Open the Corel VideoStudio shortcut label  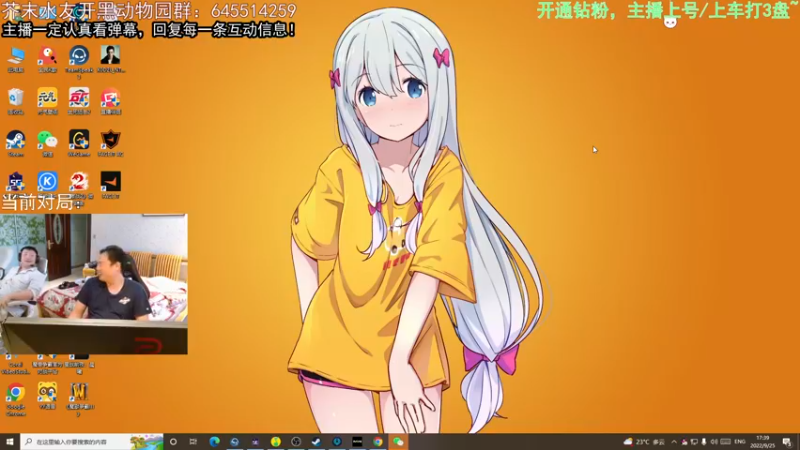pos(16,368)
